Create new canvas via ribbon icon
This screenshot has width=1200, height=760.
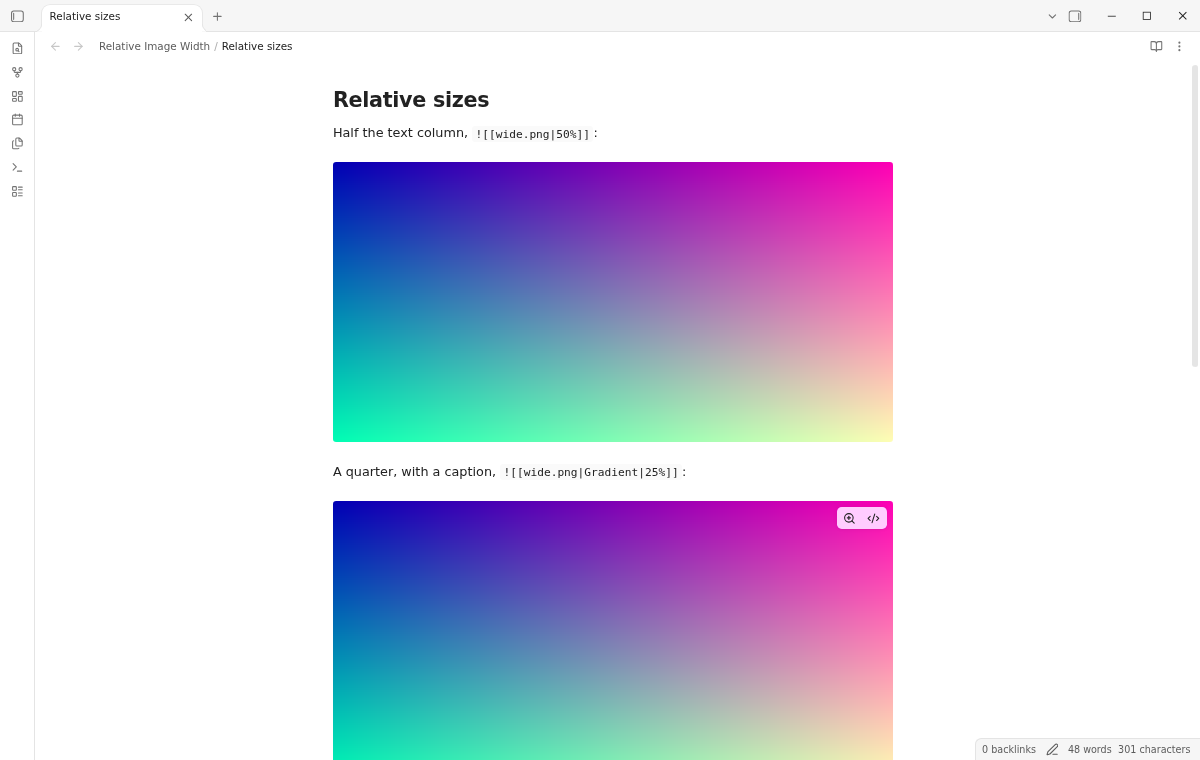pos(17,96)
